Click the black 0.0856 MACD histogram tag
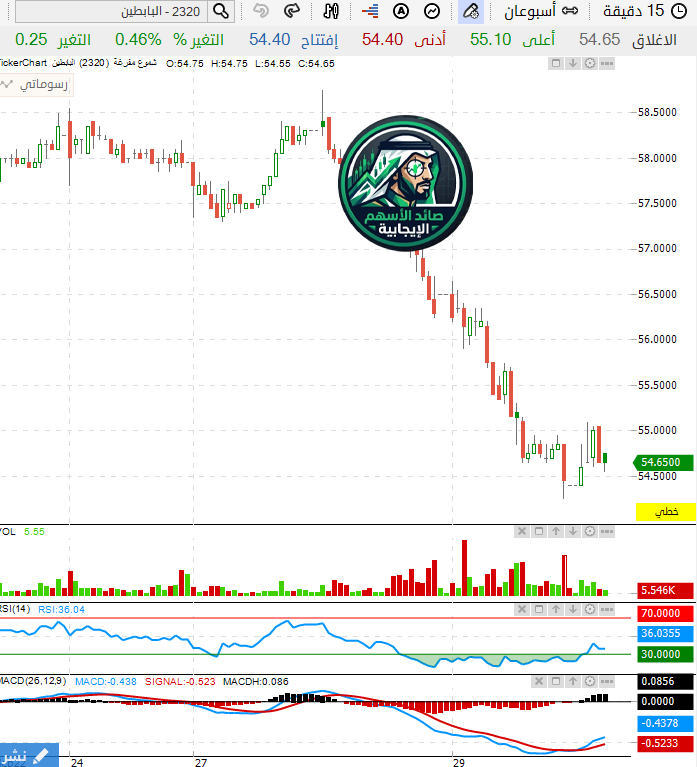Screen dimensions: 697x767 tap(665, 681)
